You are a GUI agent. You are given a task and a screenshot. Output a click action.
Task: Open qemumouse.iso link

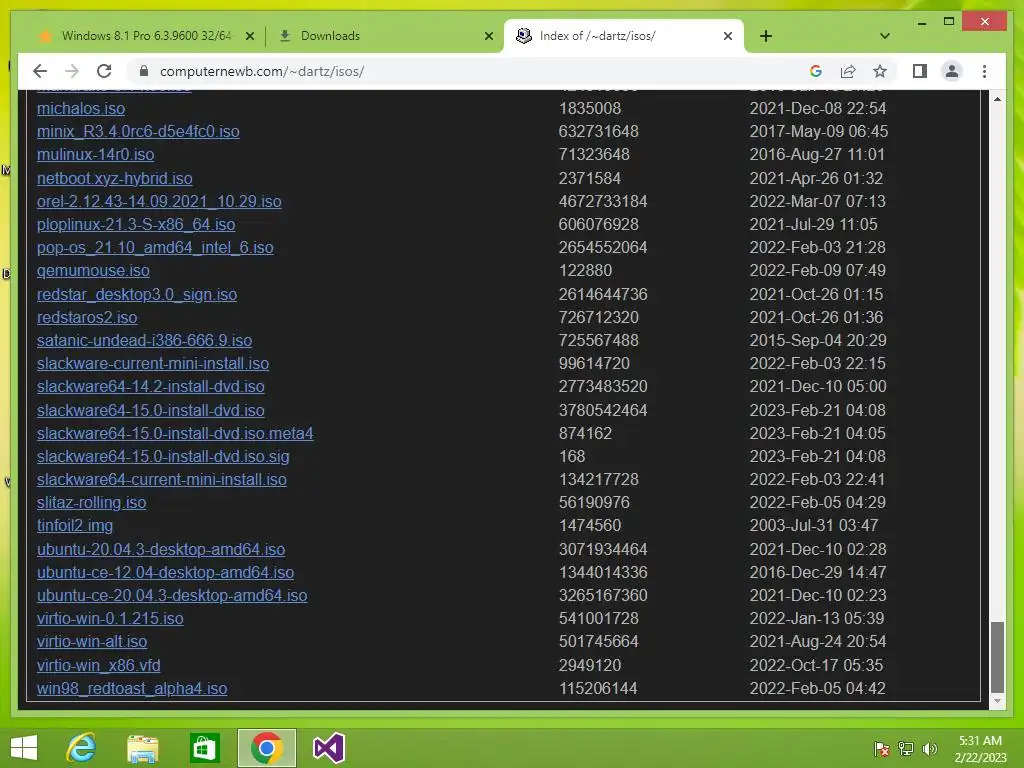[93, 270]
